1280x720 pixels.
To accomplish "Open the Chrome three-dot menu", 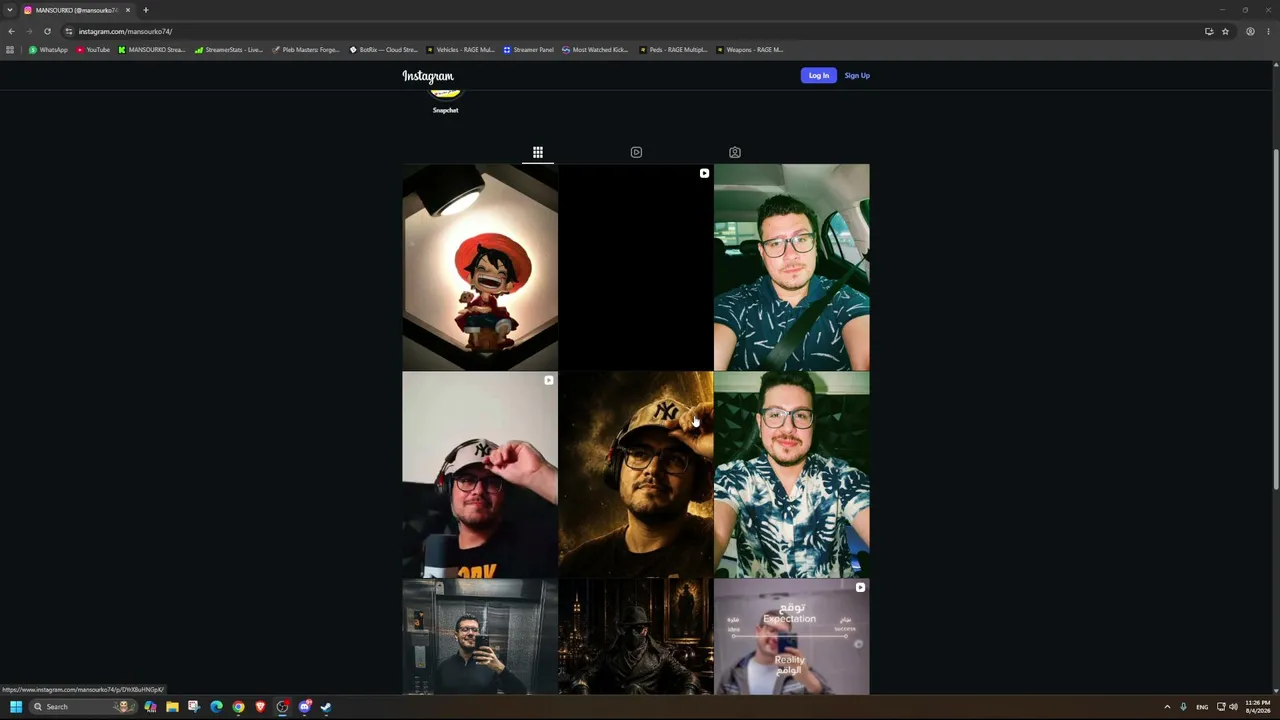I will pos(1268,31).
